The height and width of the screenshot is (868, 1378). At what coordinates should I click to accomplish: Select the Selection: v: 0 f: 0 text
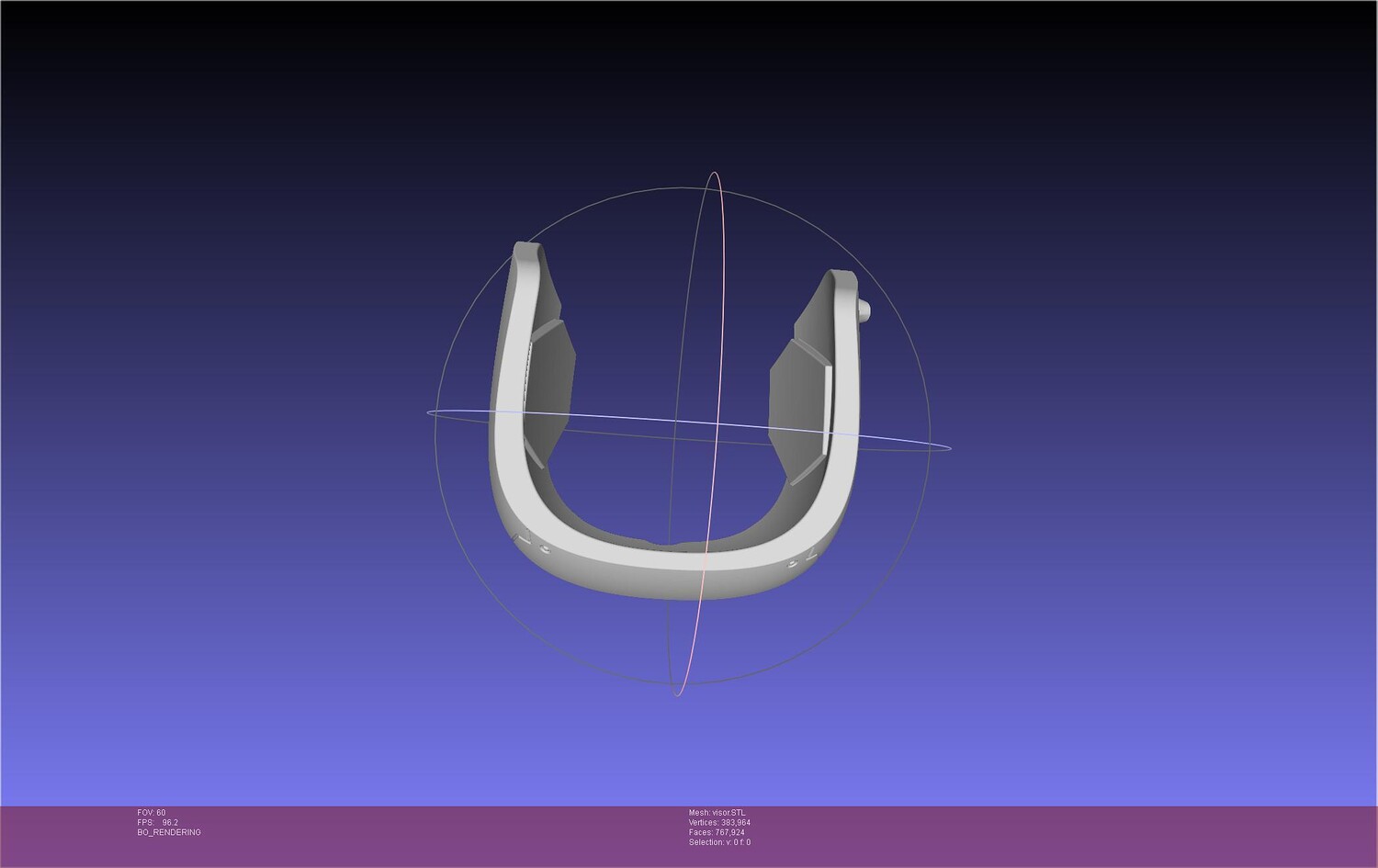719,843
